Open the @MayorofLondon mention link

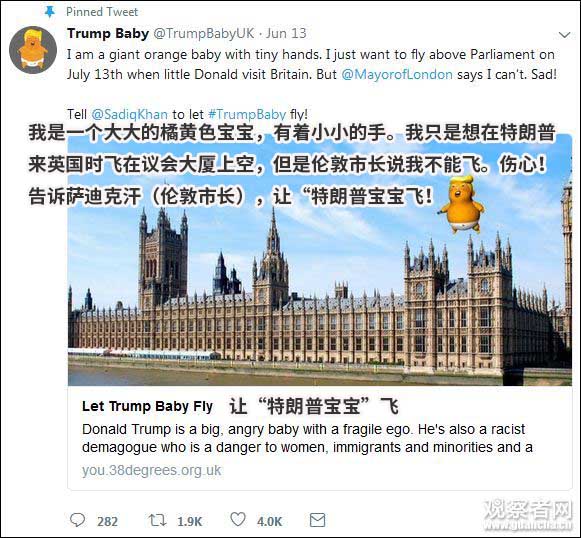(x=397, y=74)
